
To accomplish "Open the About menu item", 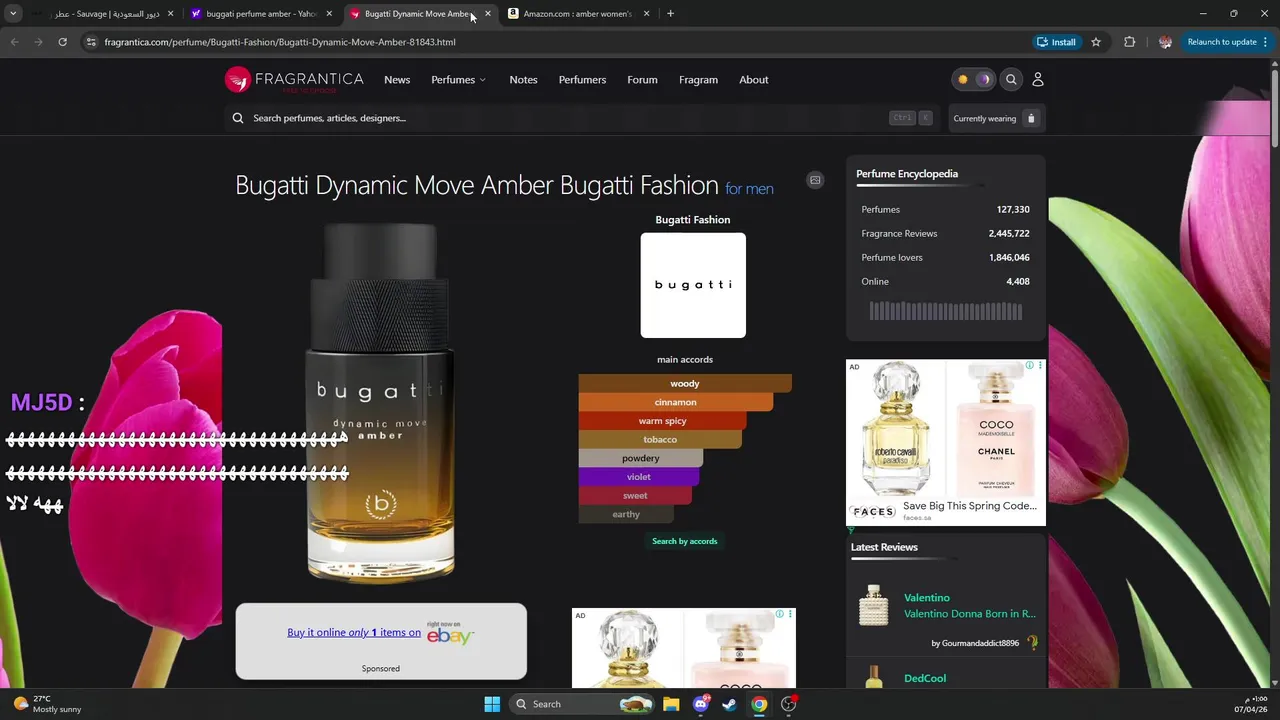I will click(754, 80).
